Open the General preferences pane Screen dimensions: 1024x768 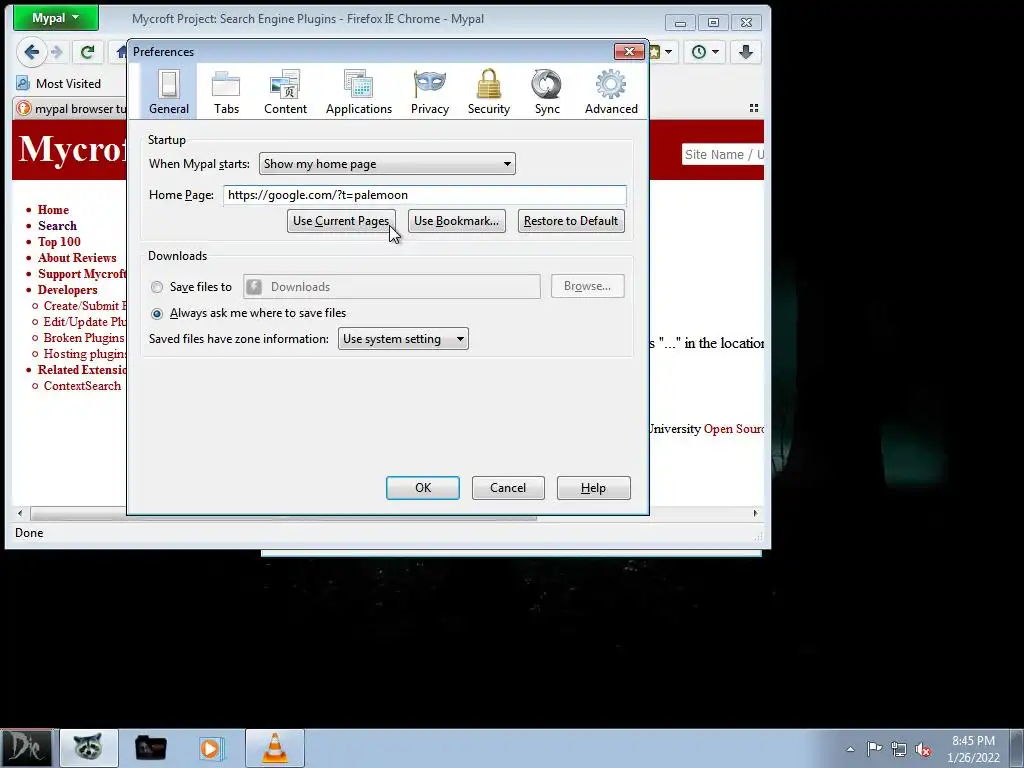click(x=168, y=92)
